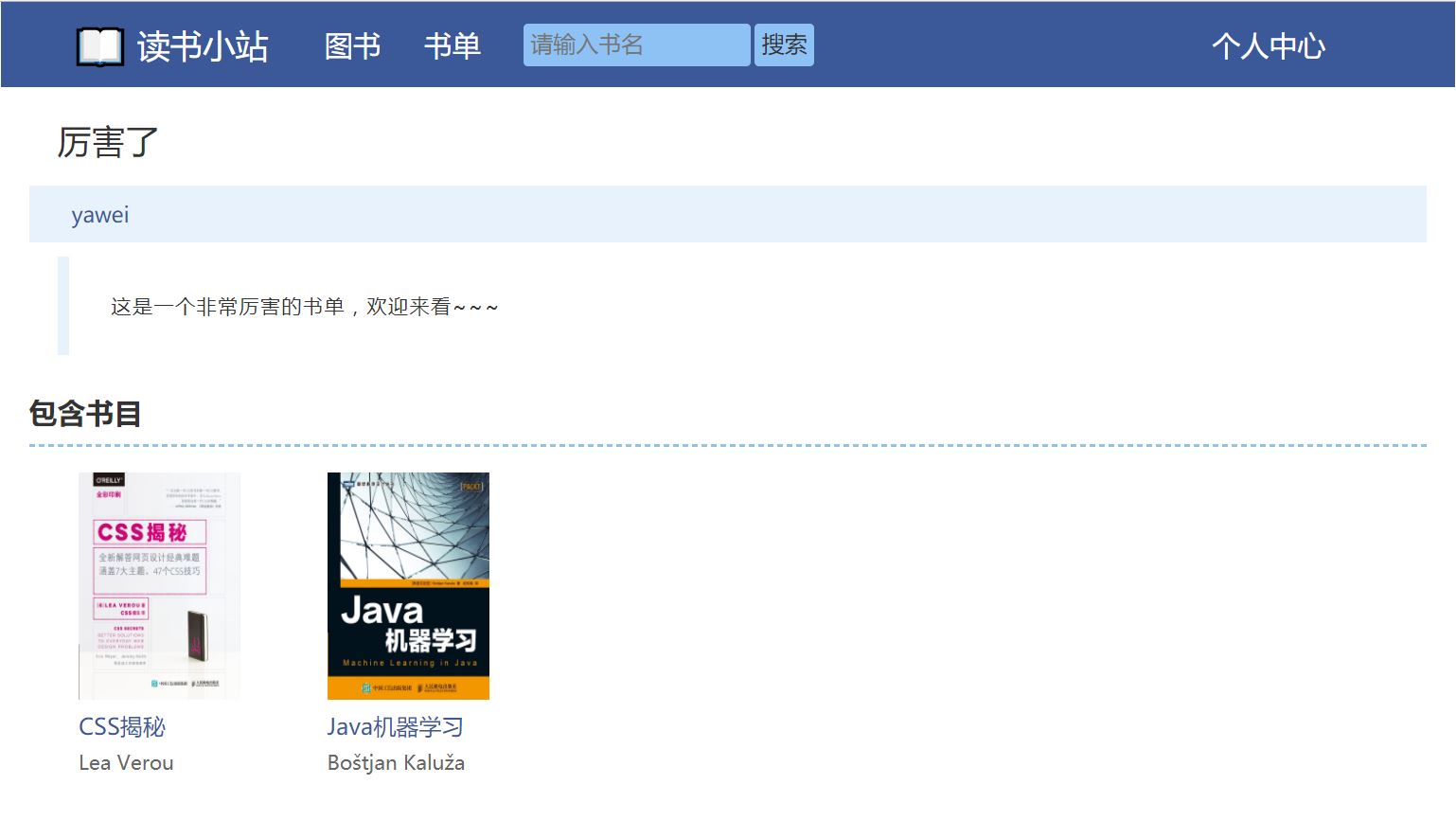
Task: Open 个人中心 in the navbar
Action: pos(1269,45)
